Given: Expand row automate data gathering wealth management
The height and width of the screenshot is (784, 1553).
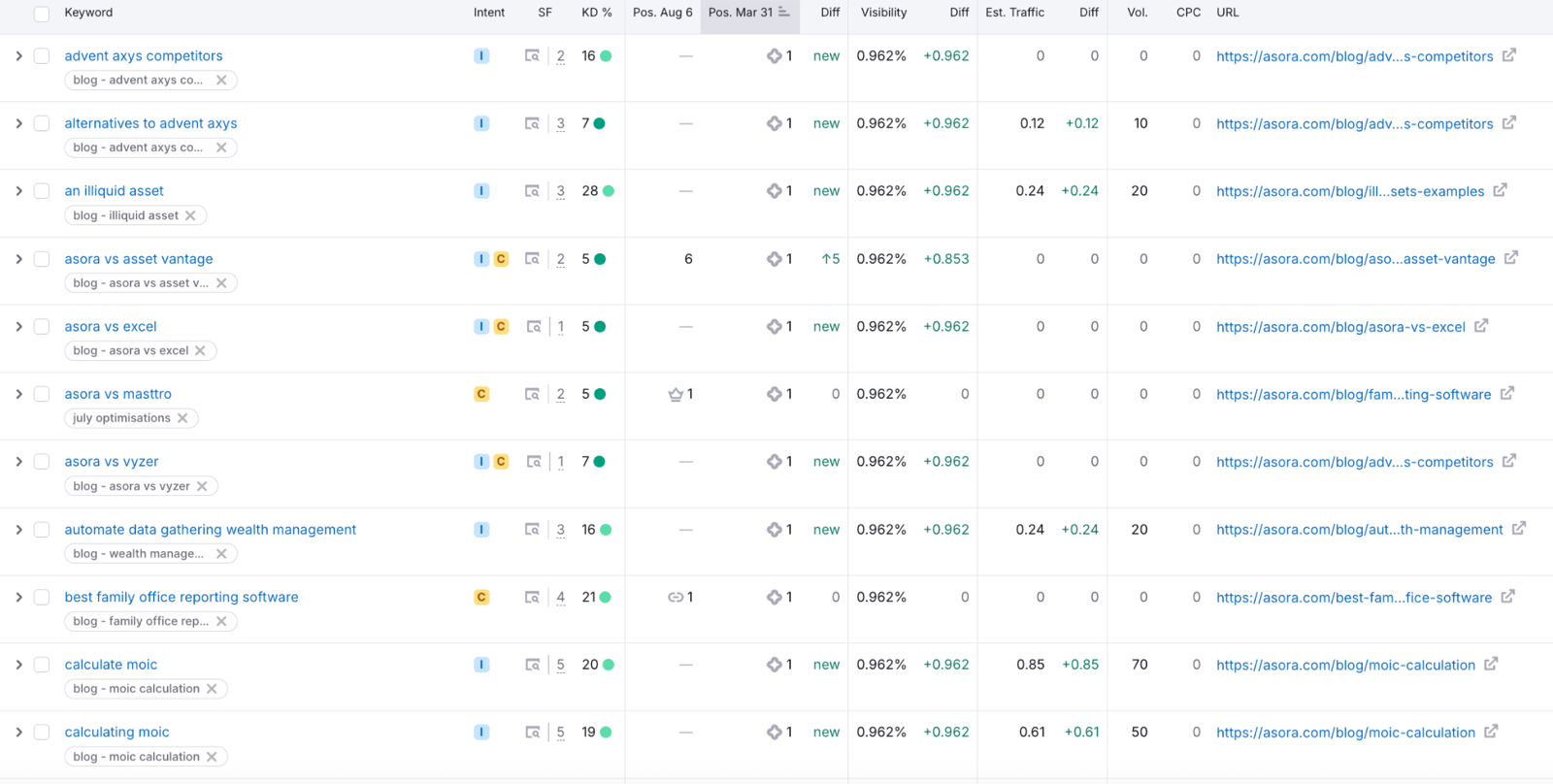Looking at the screenshot, I should (18, 530).
